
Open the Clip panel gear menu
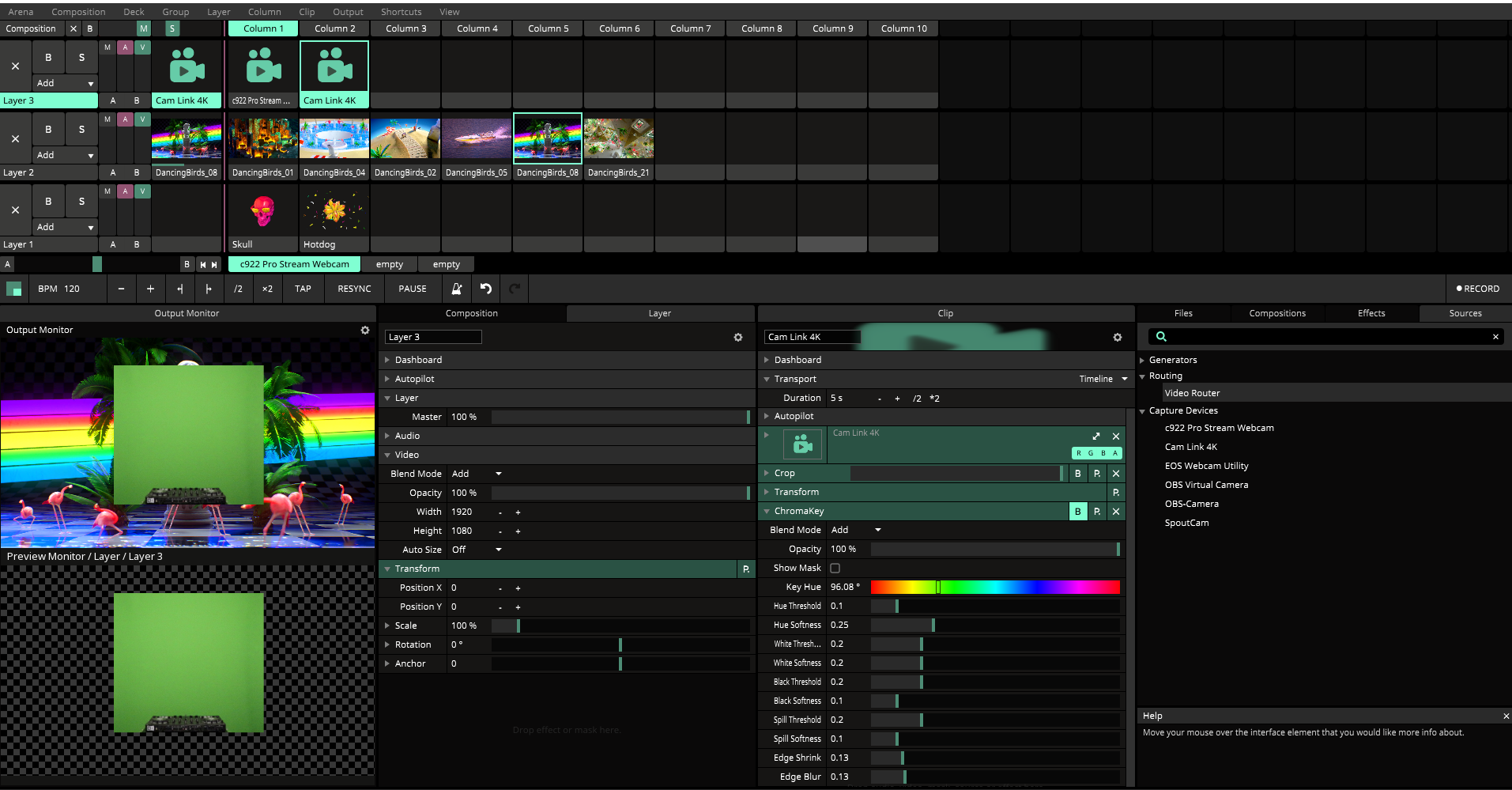click(x=1117, y=338)
